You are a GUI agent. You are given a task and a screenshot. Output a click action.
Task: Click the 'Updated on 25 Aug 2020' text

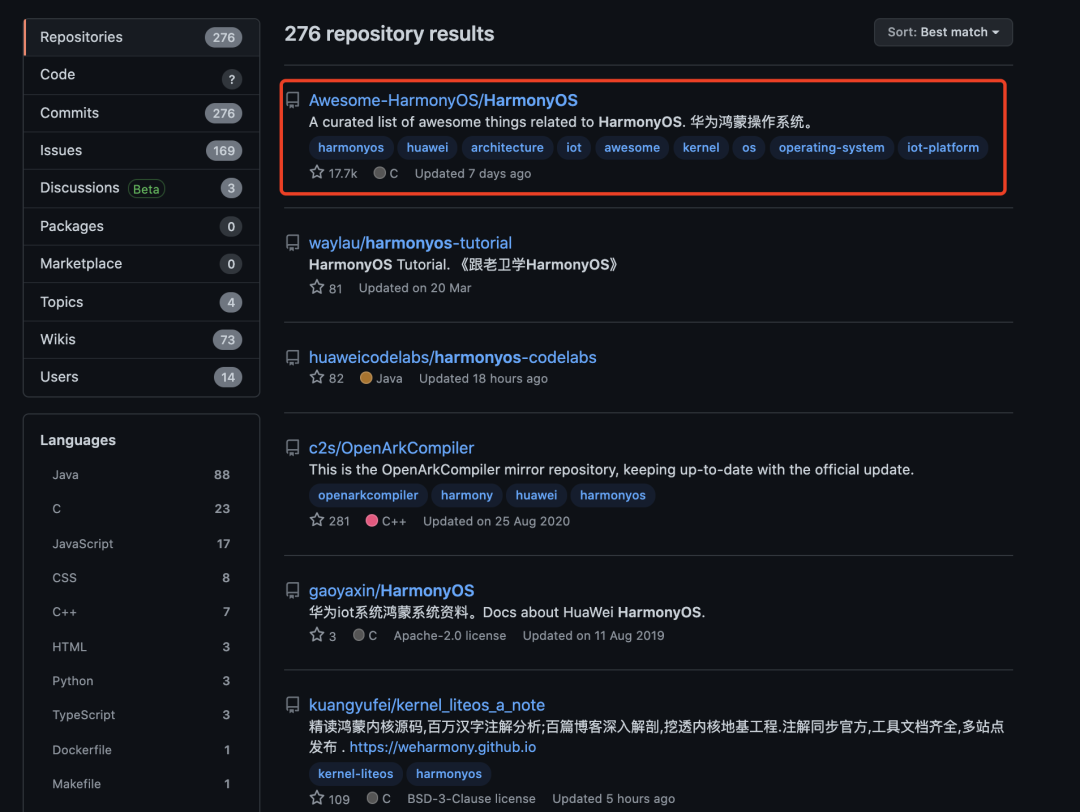pyautogui.click(x=496, y=521)
